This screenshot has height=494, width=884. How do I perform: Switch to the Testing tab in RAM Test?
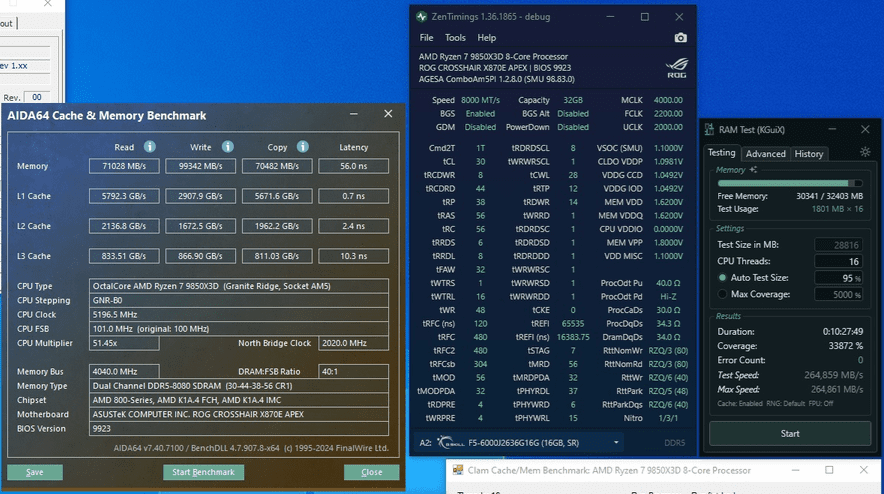pyautogui.click(x=722, y=153)
